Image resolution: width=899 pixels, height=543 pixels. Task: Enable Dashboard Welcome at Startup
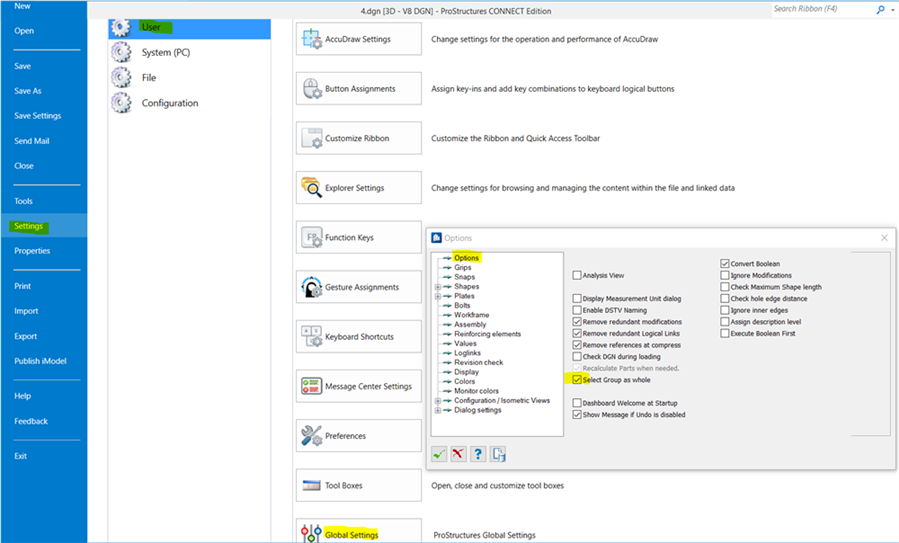point(577,403)
